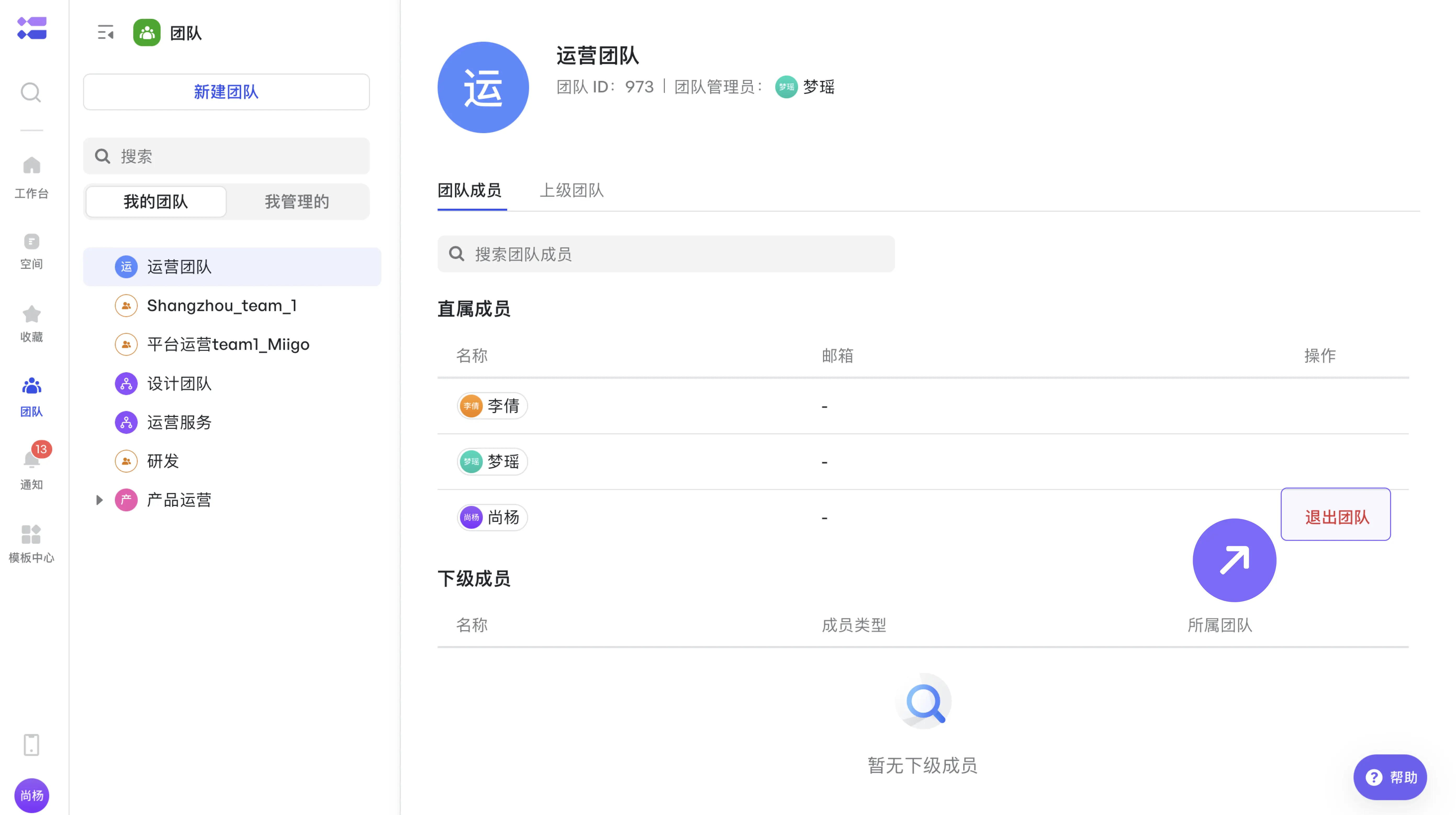
Task: Switch to 我的团队 segment
Action: [x=156, y=202]
